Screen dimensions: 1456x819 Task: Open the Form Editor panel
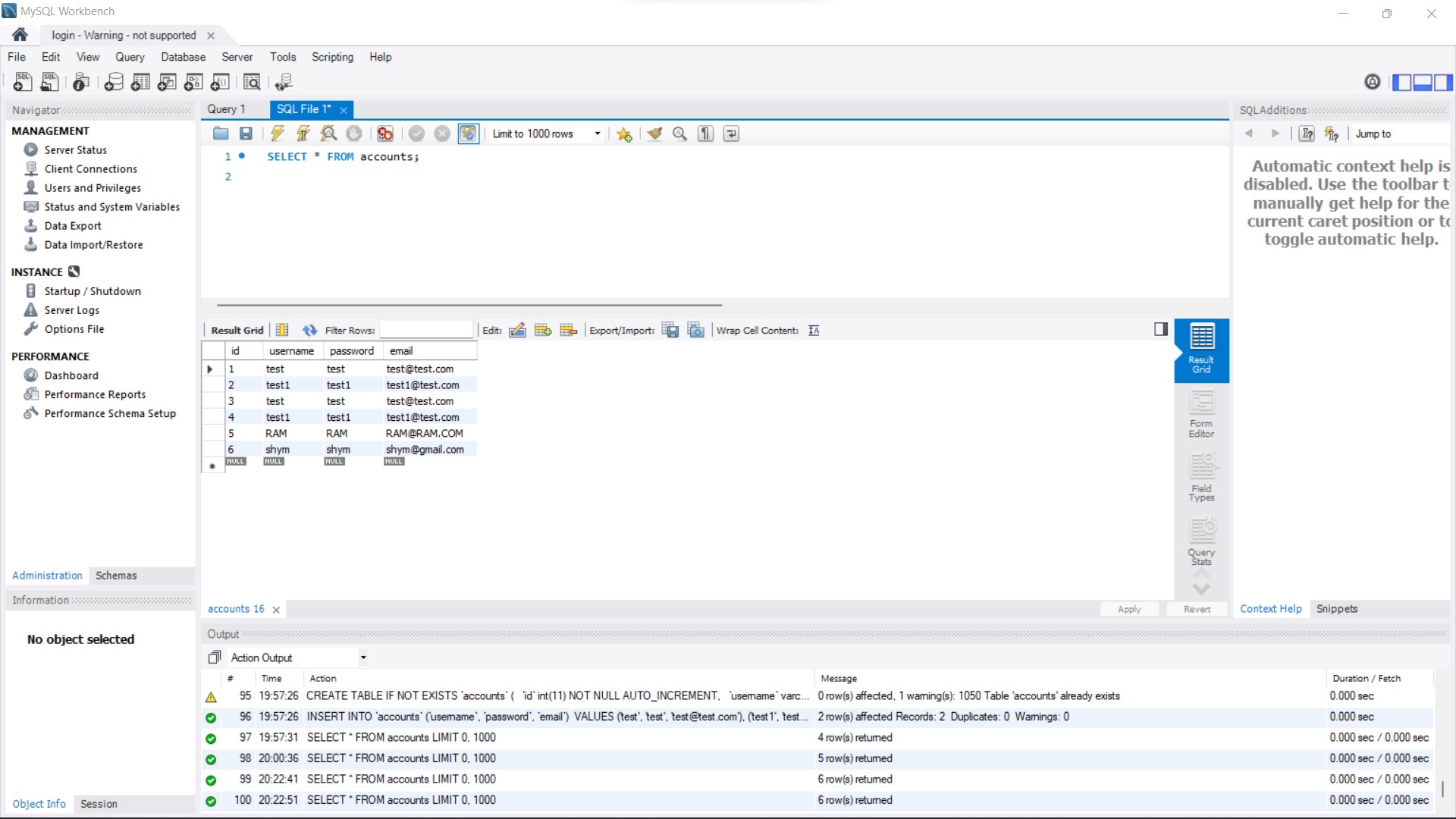tap(1201, 414)
